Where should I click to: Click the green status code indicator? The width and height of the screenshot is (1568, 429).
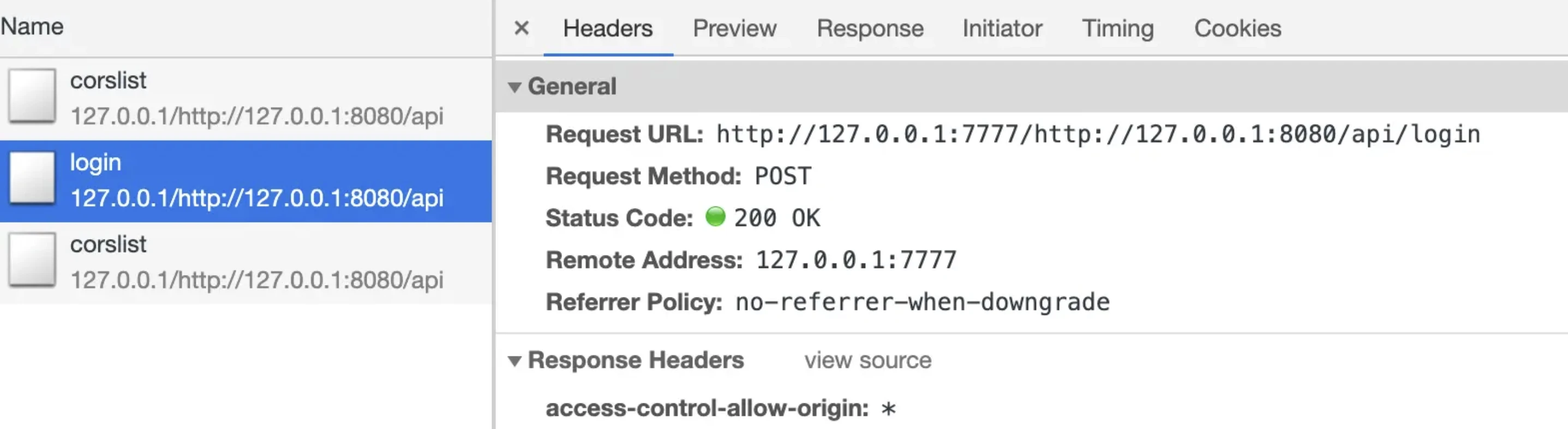[x=715, y=217]
